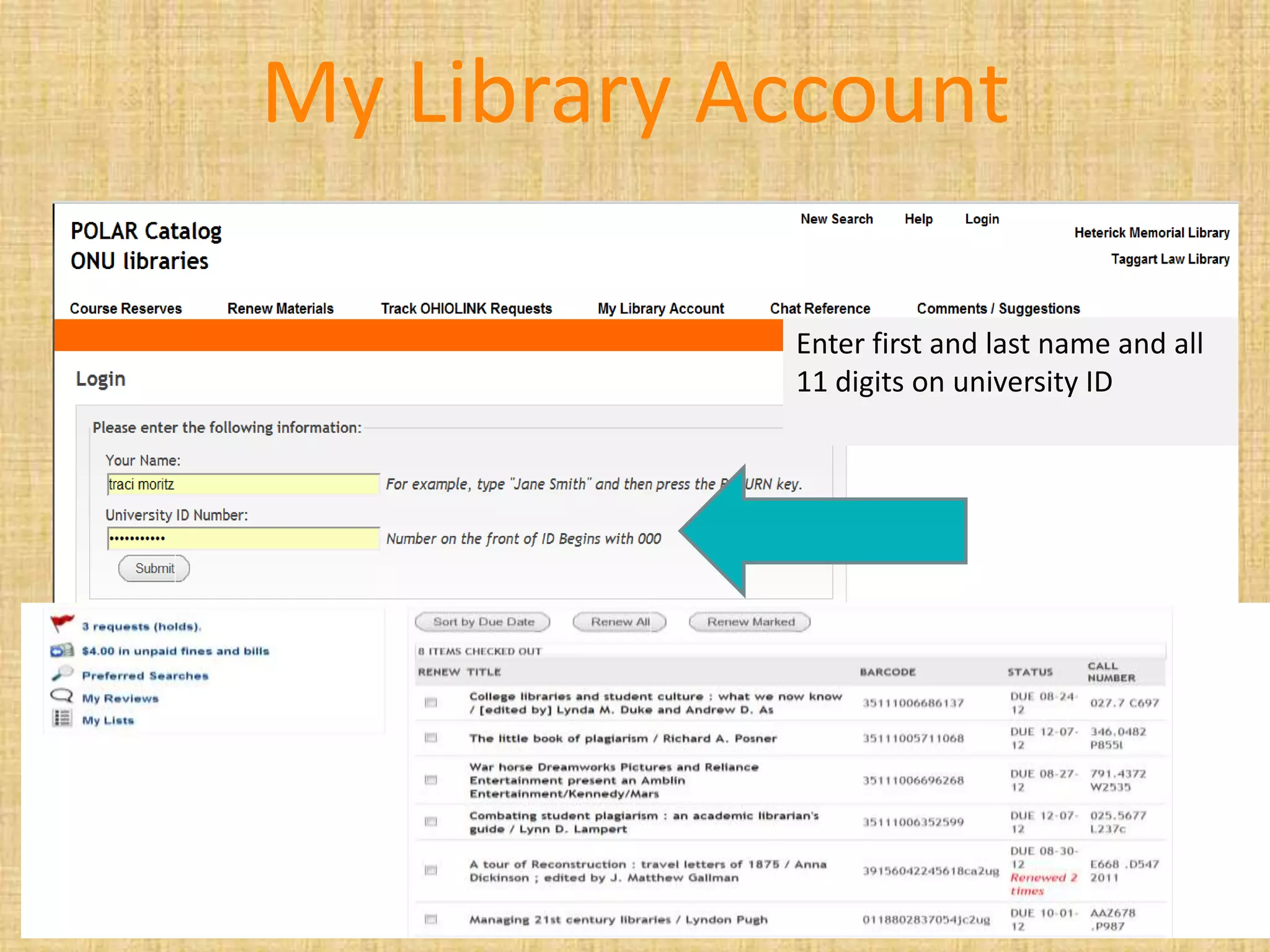Click the BARCODE column header
1270x952 pixels.
887,672
